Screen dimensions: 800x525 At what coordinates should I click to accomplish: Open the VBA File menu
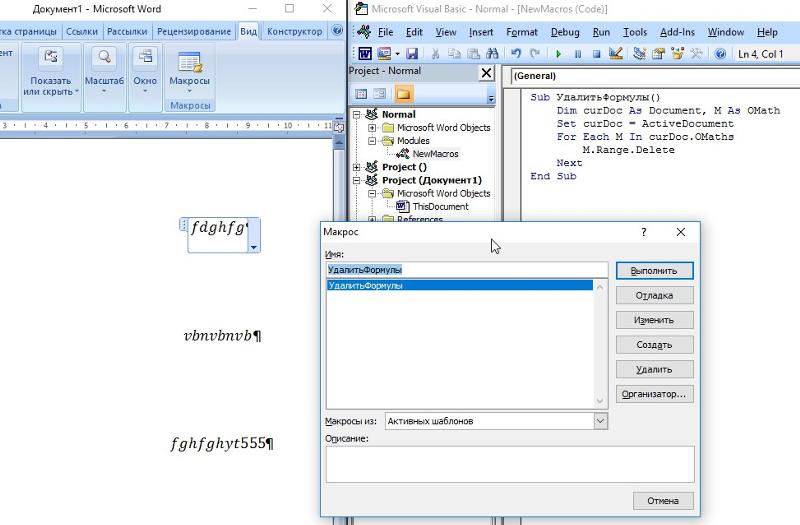coord(385,32)
